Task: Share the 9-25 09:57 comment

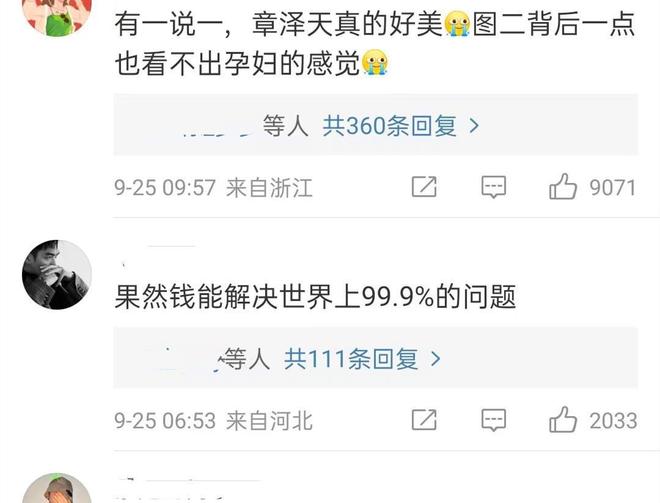Action: pyautogui.click(x=424, y=187)
